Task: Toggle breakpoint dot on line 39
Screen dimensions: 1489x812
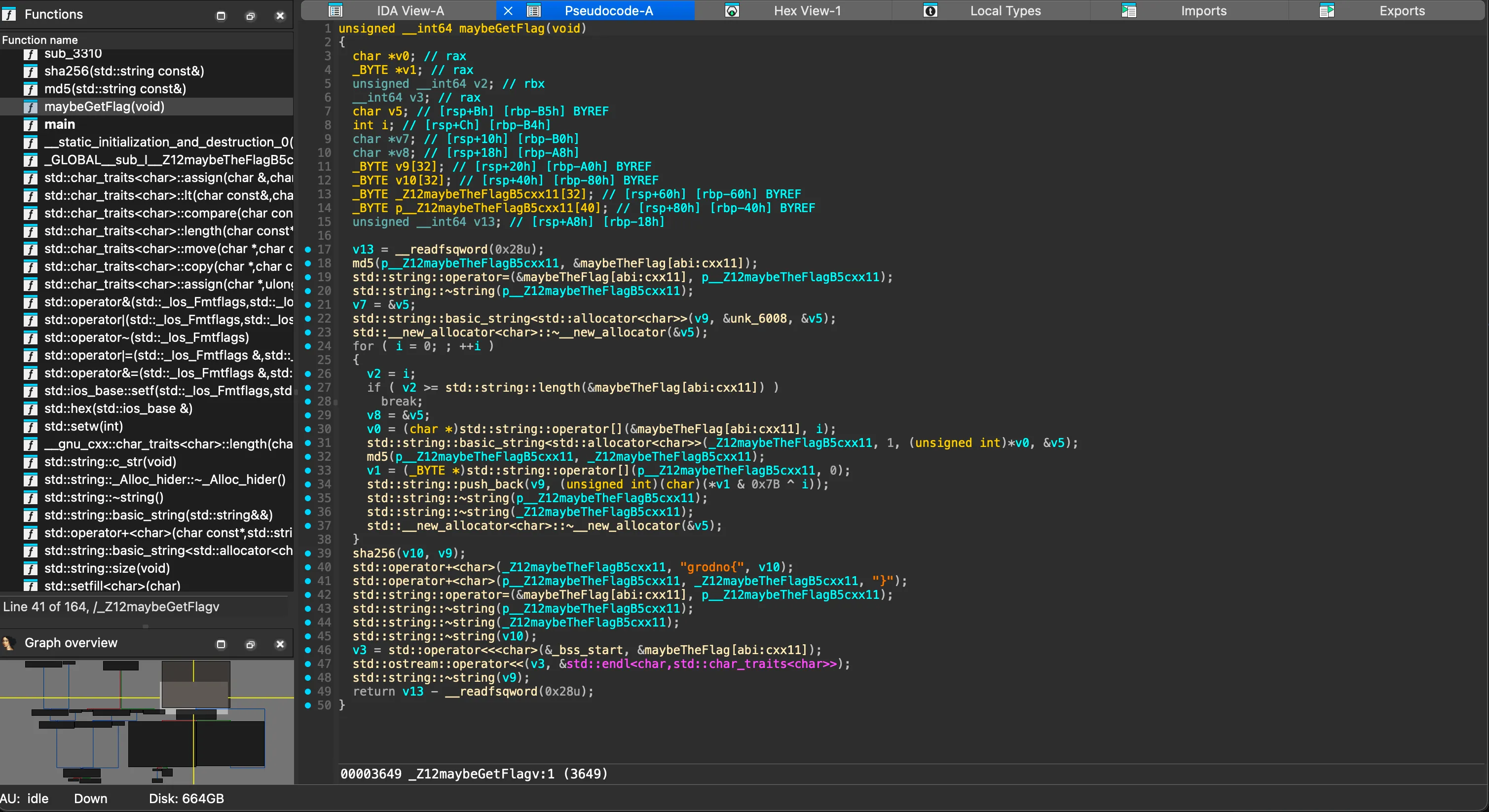Action: [x=307, y=553]
